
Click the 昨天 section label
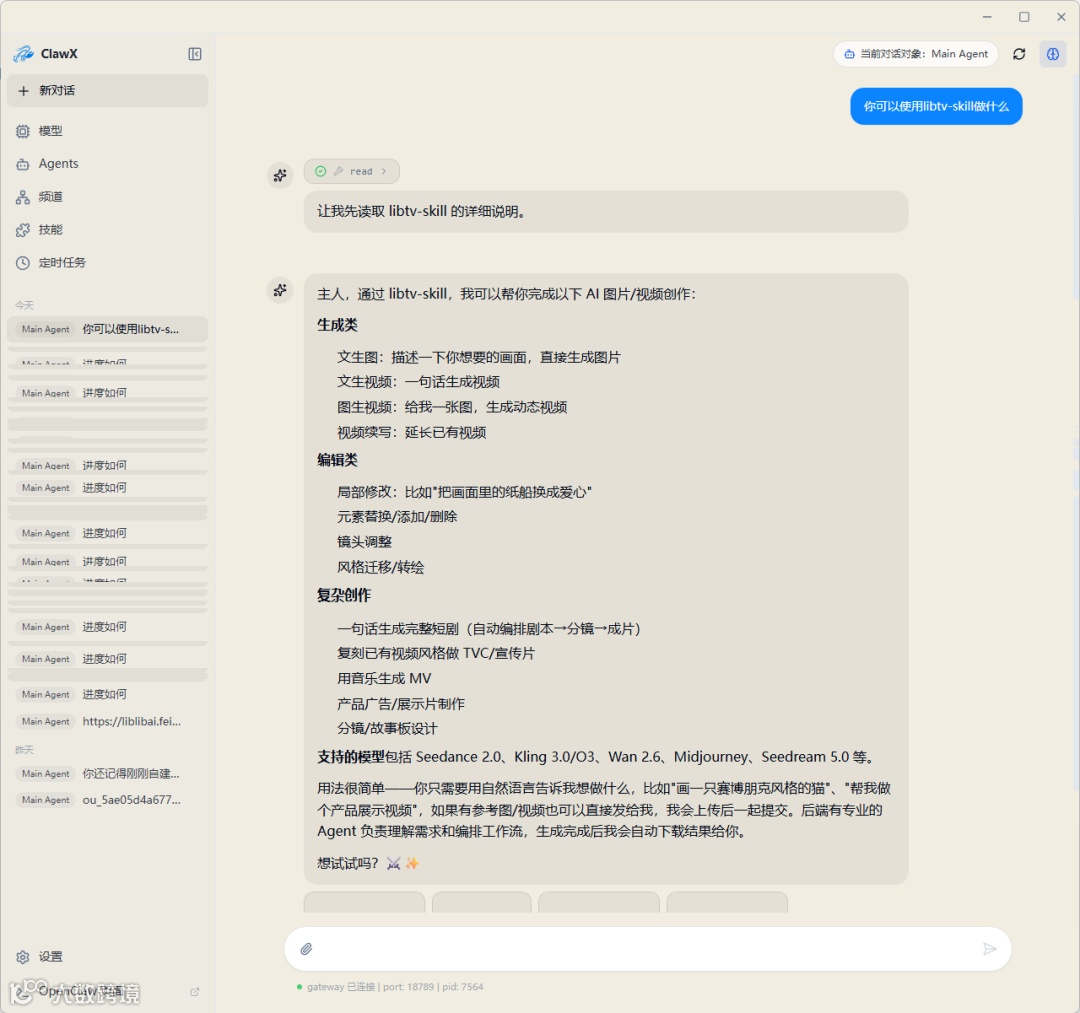[x=24, y=749]
